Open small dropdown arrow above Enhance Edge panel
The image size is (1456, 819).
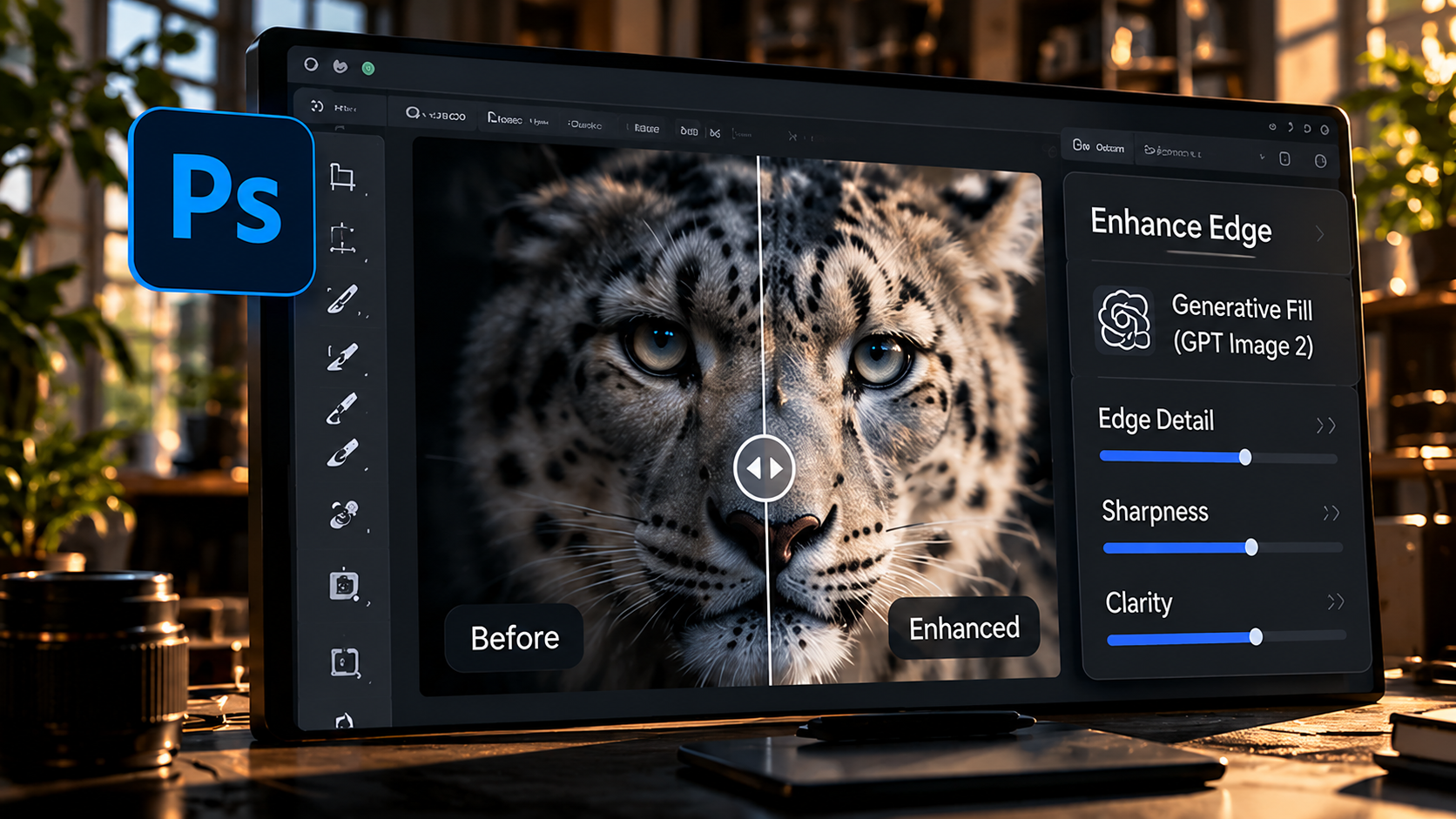pos(1262,158)
